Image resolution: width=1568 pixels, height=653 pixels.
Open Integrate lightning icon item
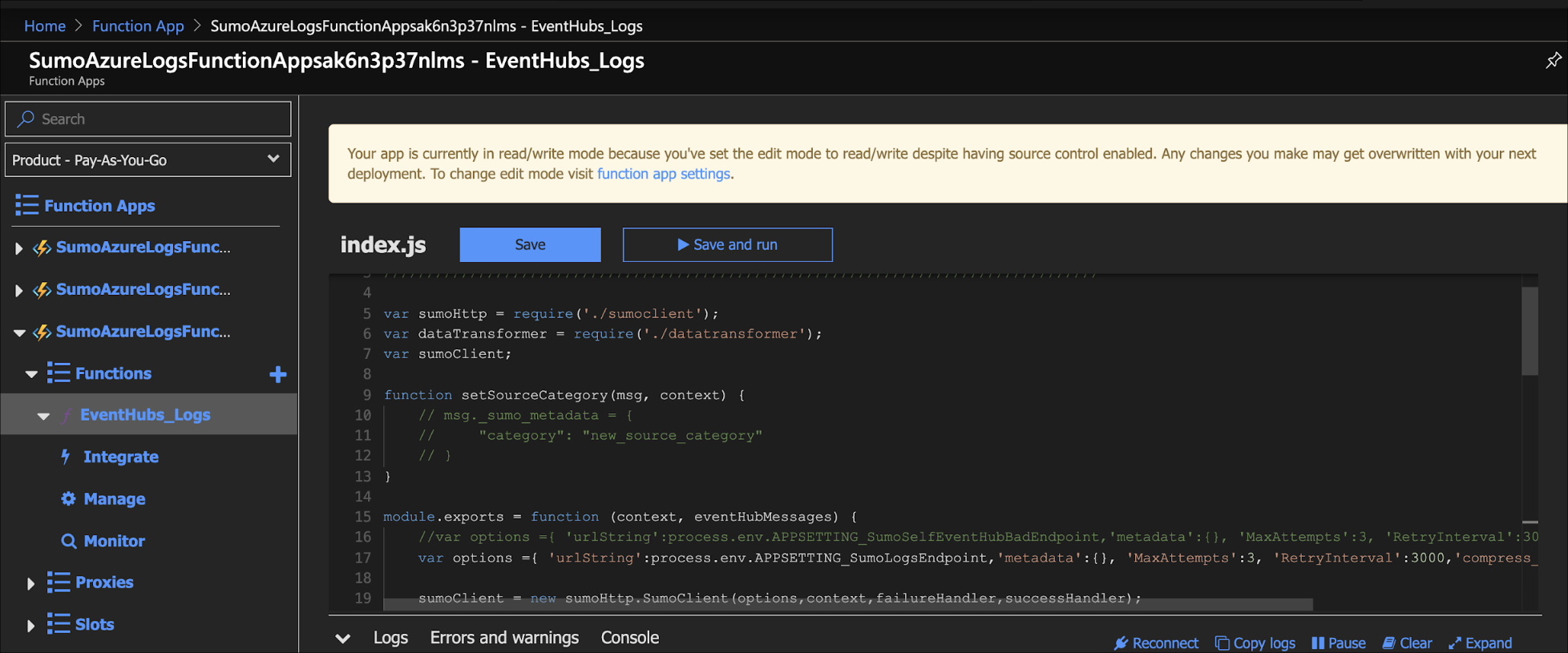tap(67, 457)
